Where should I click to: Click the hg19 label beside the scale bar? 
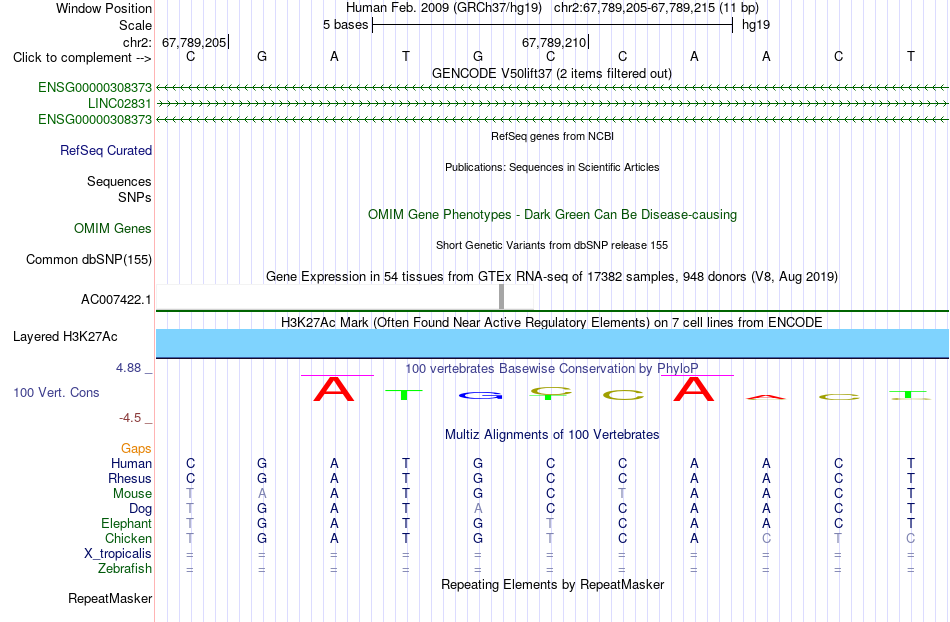[x=756, y=25]
